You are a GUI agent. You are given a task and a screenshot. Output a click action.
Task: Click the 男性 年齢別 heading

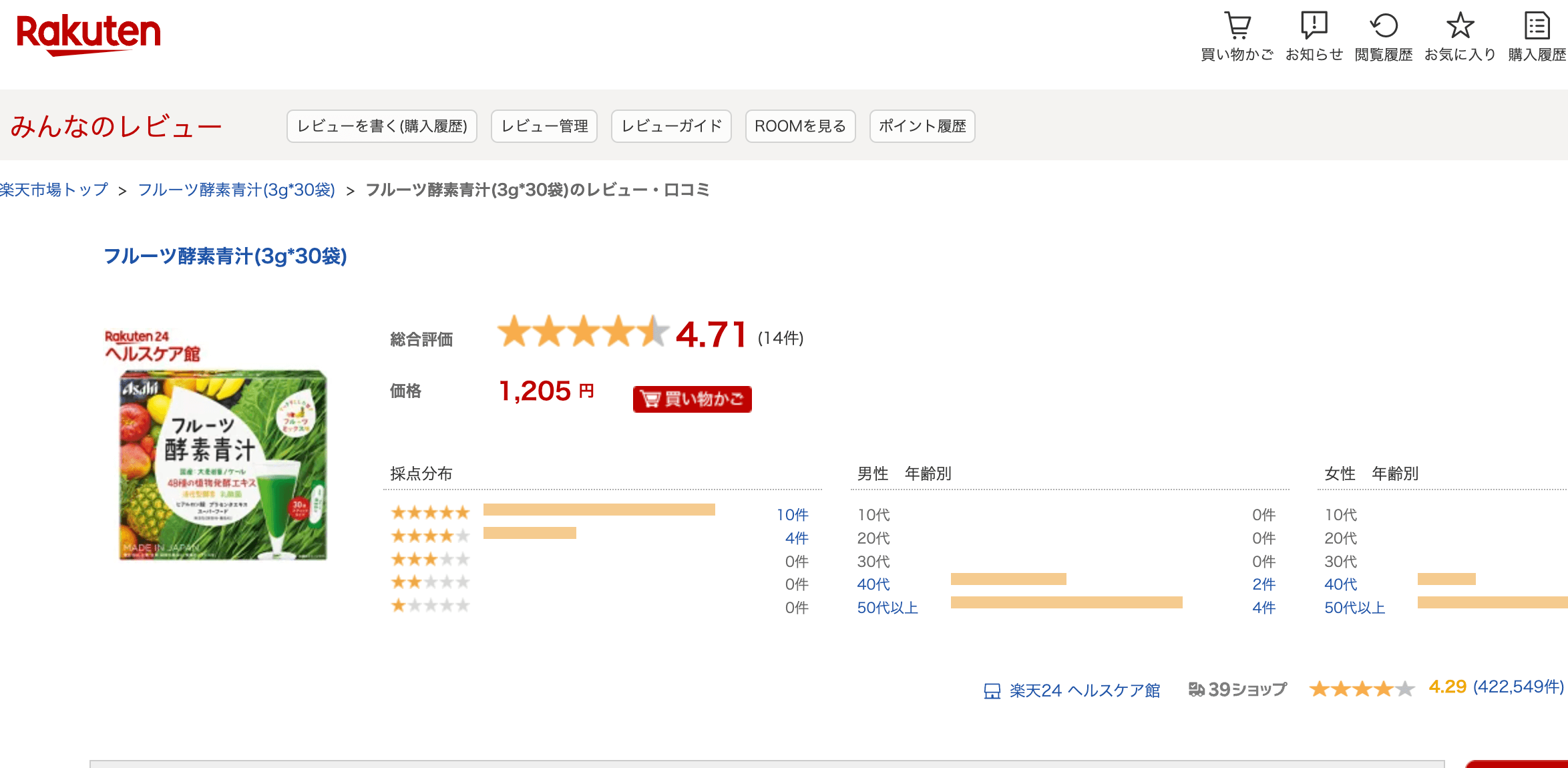(904, 474)
